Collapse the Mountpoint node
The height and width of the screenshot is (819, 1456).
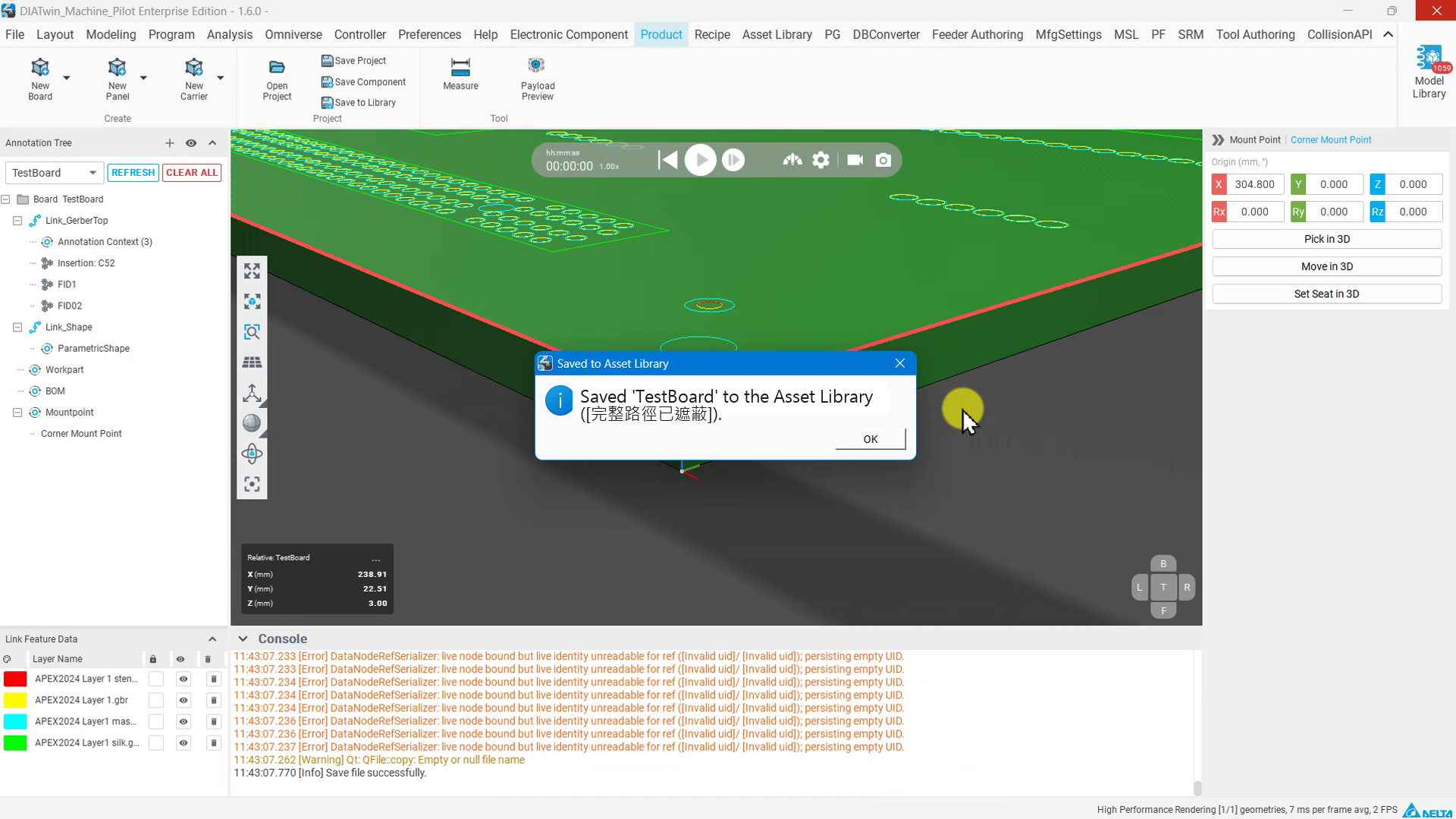17,413
